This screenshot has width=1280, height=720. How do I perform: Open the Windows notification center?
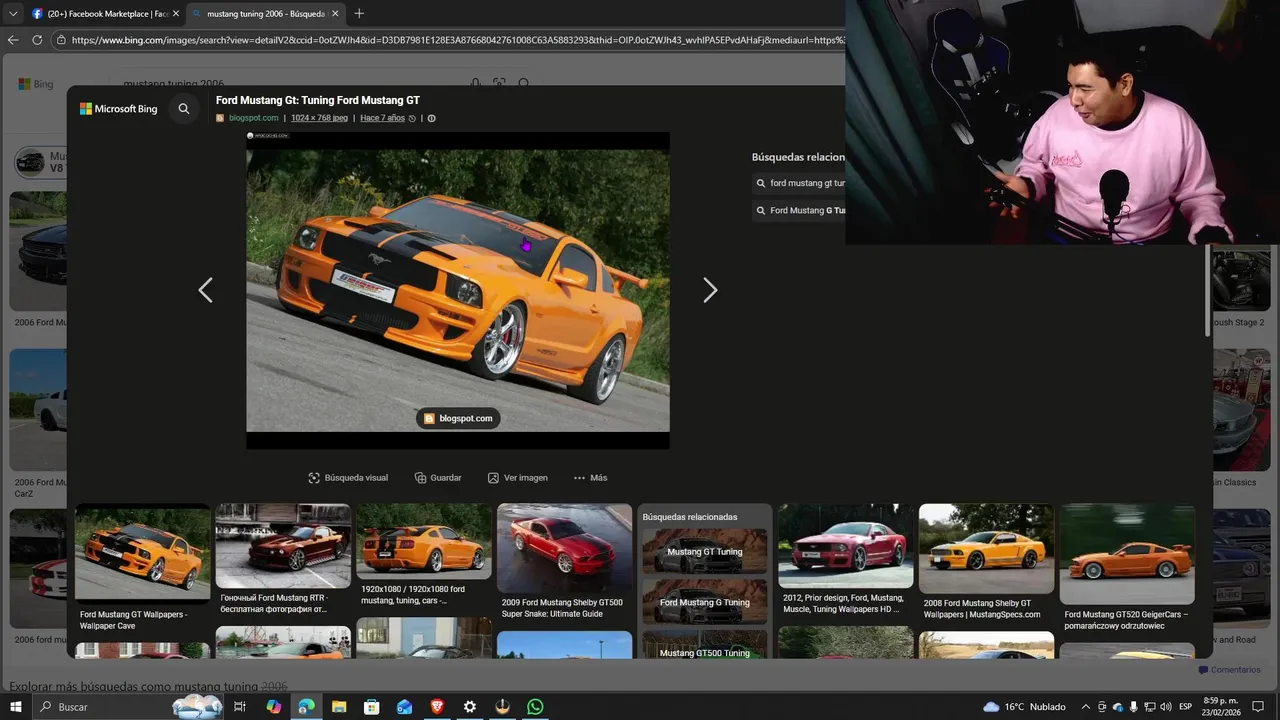click(1258, 707)
